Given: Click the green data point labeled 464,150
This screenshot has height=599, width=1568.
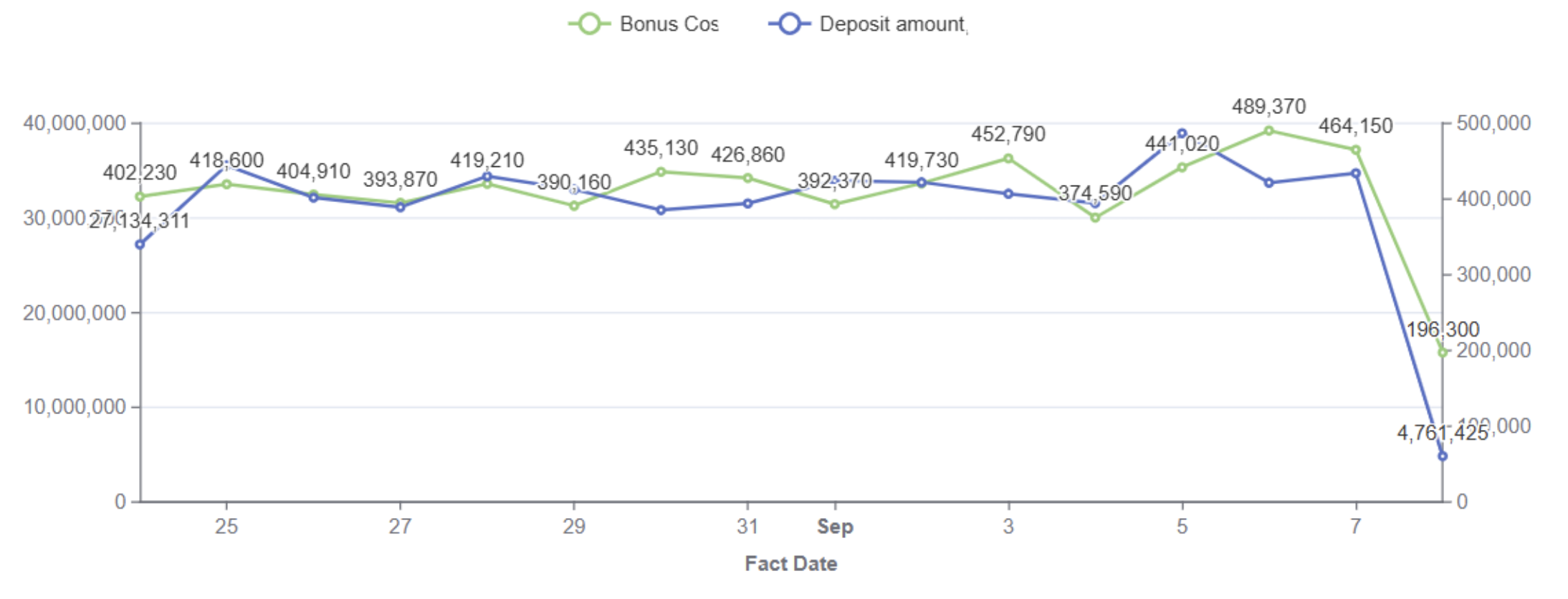Looking at the screenshot, I should pyautogui.click(x=1356, y=150).
